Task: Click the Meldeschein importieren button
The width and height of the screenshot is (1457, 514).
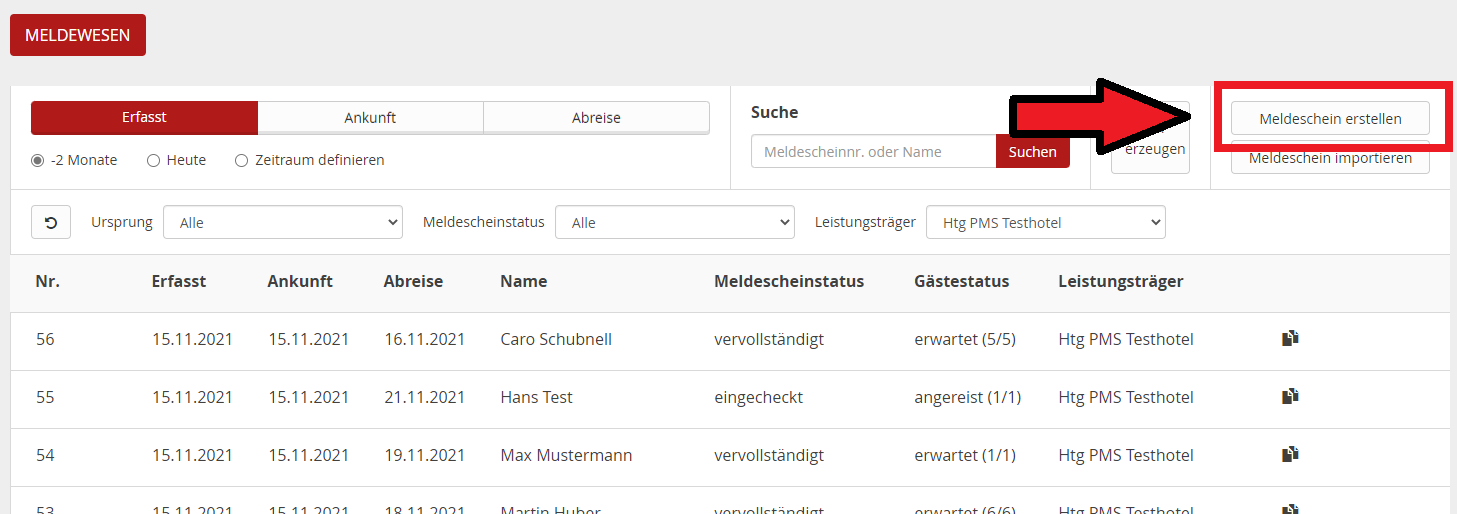Action: 1330,160
